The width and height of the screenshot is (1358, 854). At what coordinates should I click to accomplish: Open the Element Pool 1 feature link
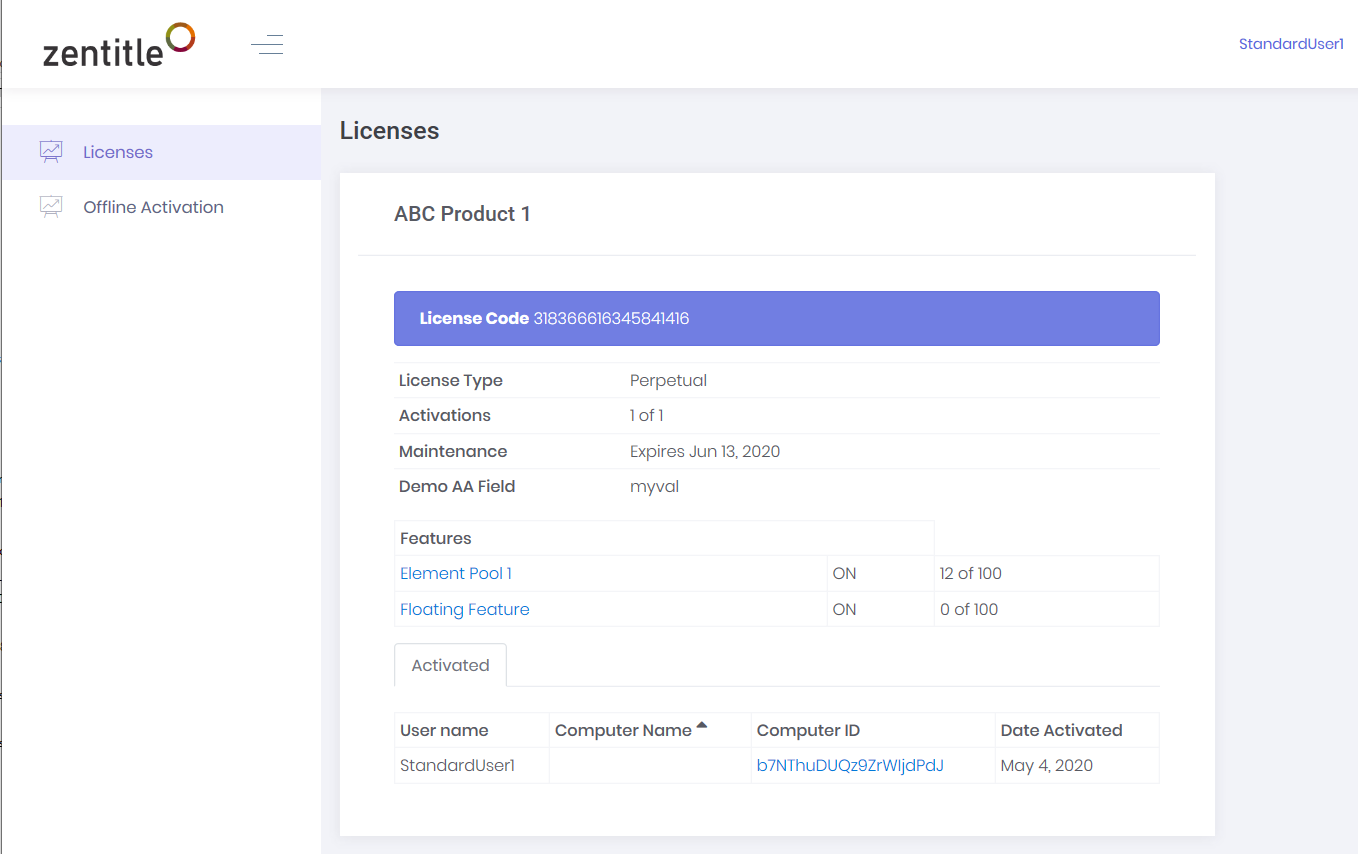tap(456, 573)
